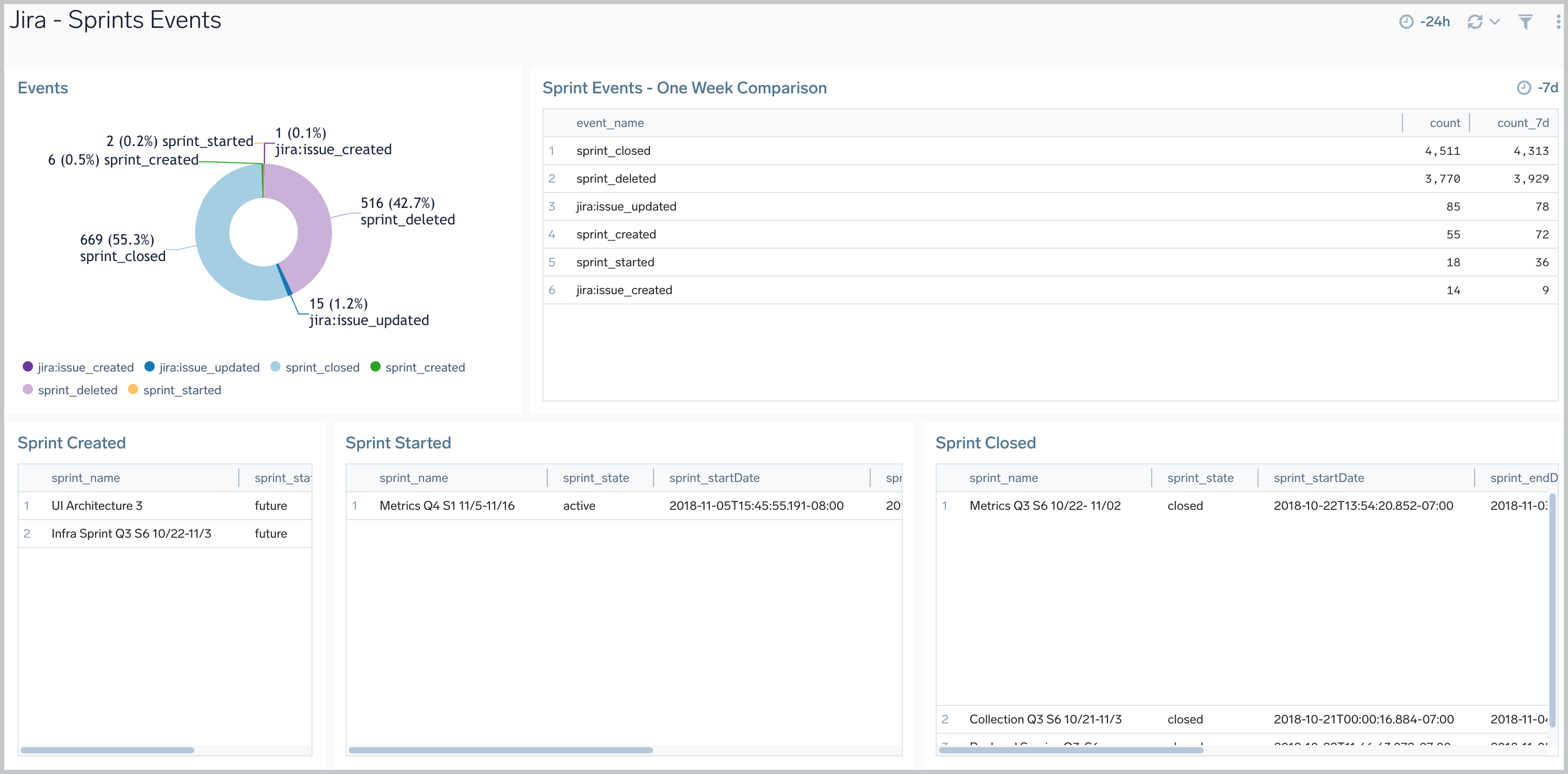This screenshot has height=774, width=1568.
Task: Click Sprint Closed vertical scrollbar
Action: [1552, 610]
